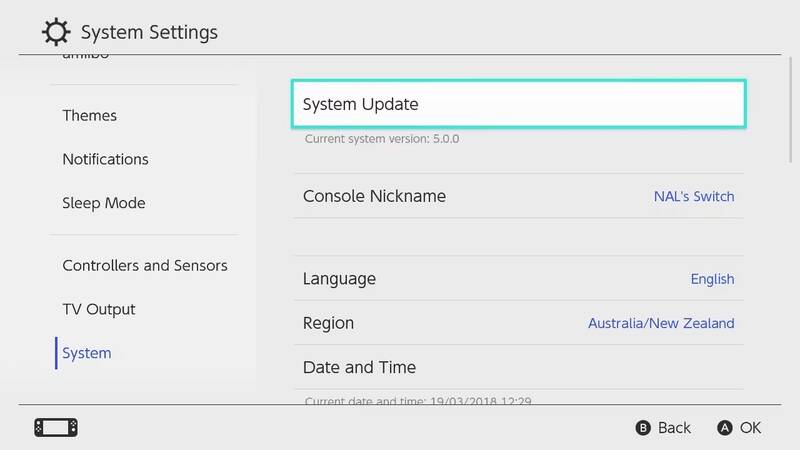Select the System Update option
800x450 pixels.
coord(518,104)
